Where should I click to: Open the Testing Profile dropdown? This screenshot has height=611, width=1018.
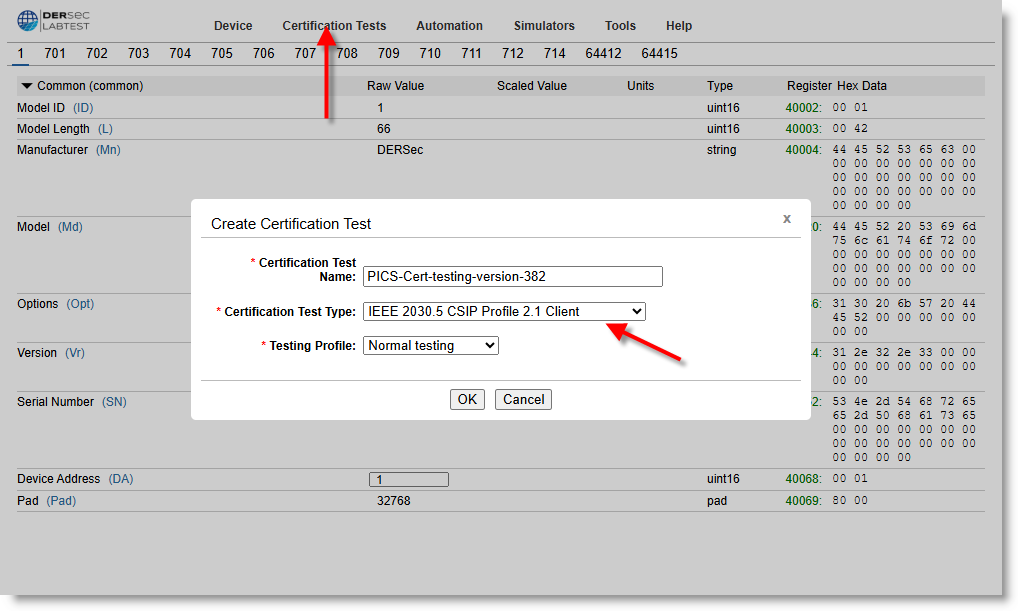pyautogui.click(x=431, y=346)
